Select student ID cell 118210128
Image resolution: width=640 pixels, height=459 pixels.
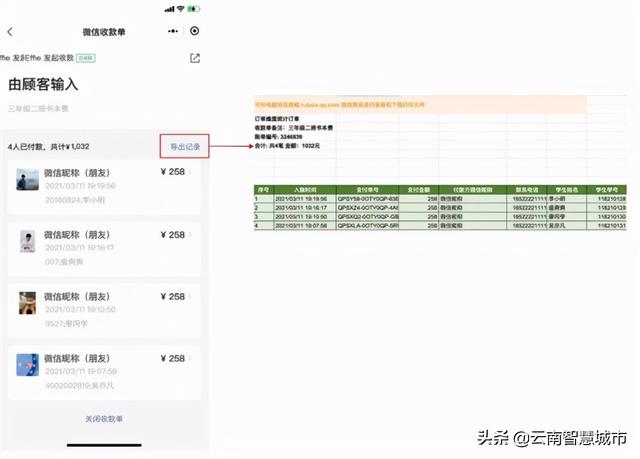click(607, 199)
